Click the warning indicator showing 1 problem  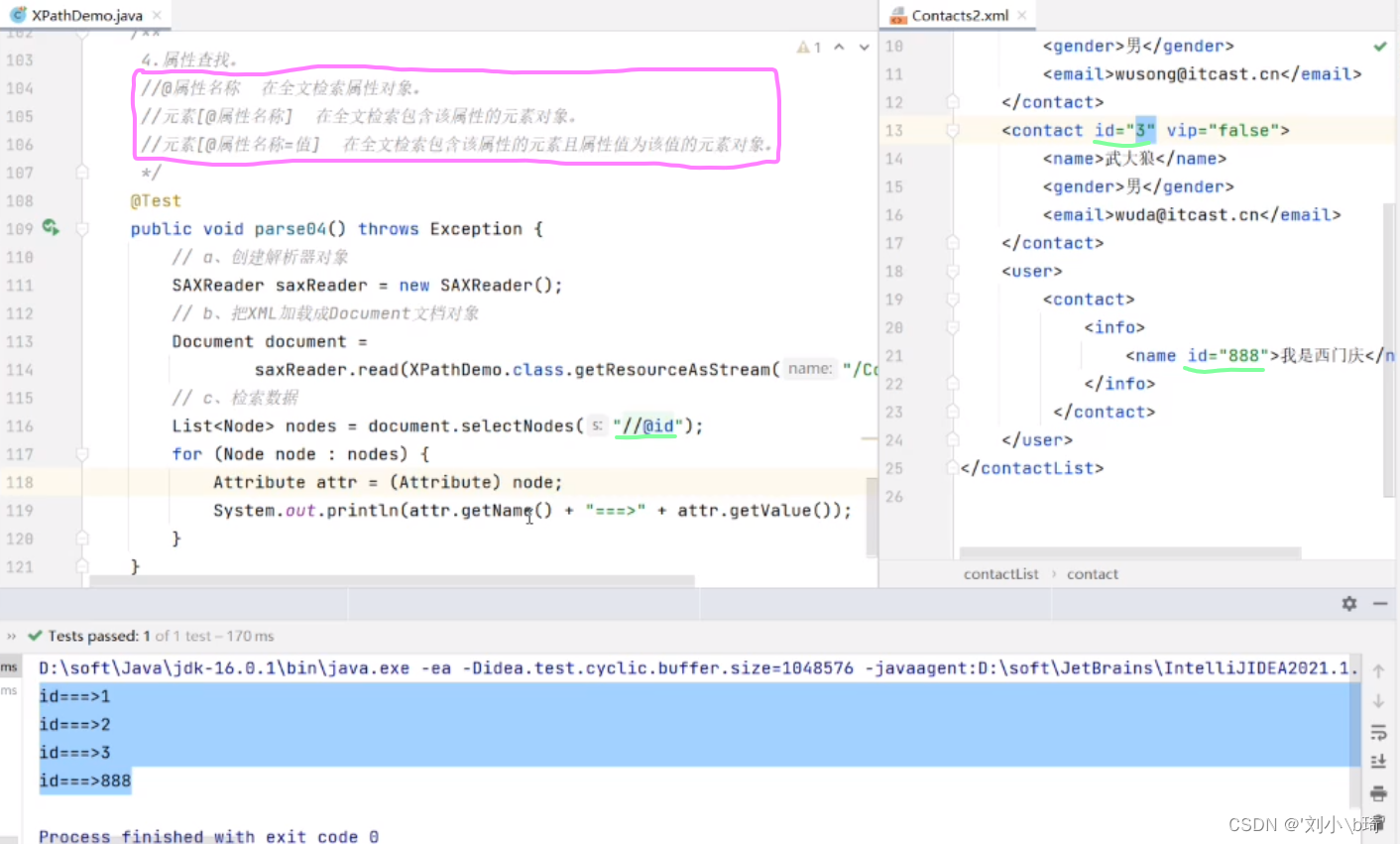tap(808, 47)
